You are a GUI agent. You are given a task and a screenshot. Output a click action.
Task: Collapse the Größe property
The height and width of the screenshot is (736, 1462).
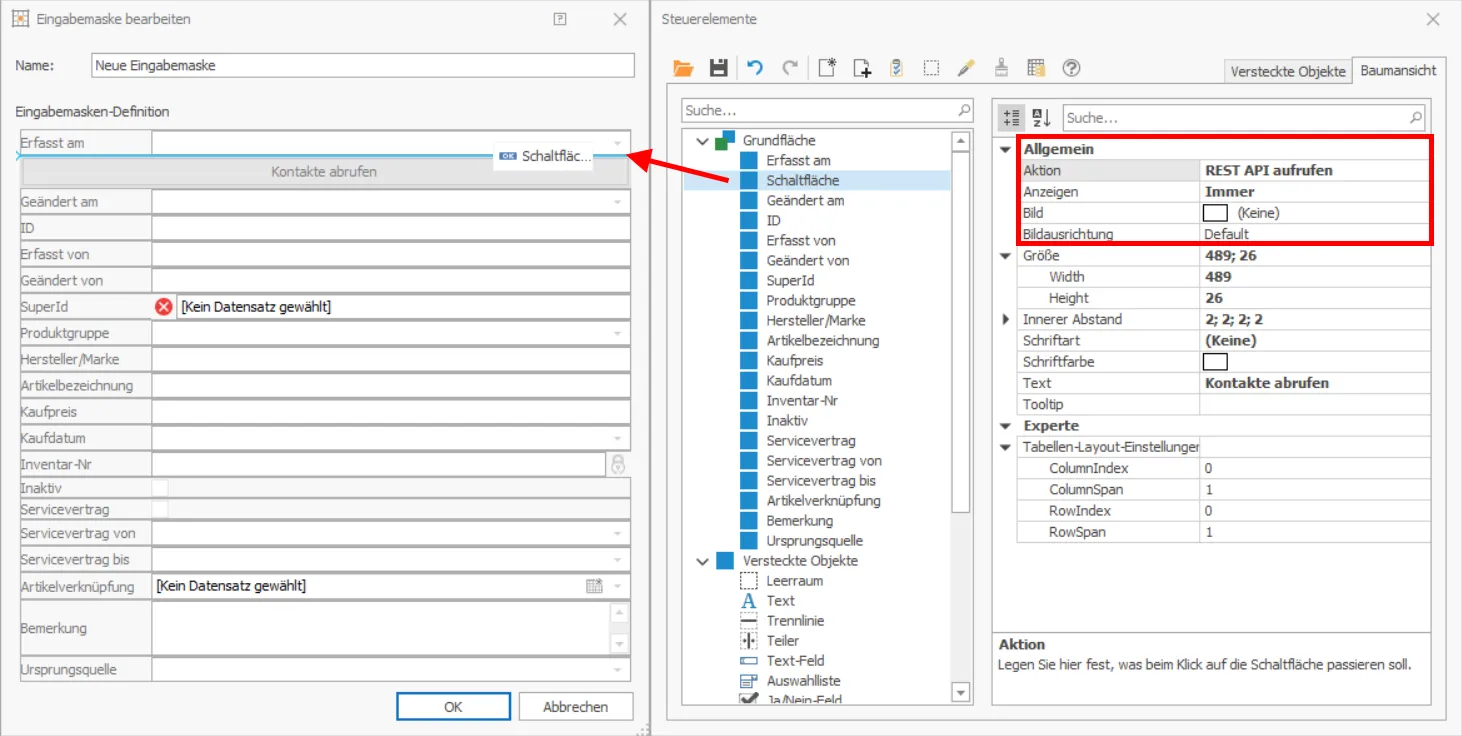pos(1006,256)
